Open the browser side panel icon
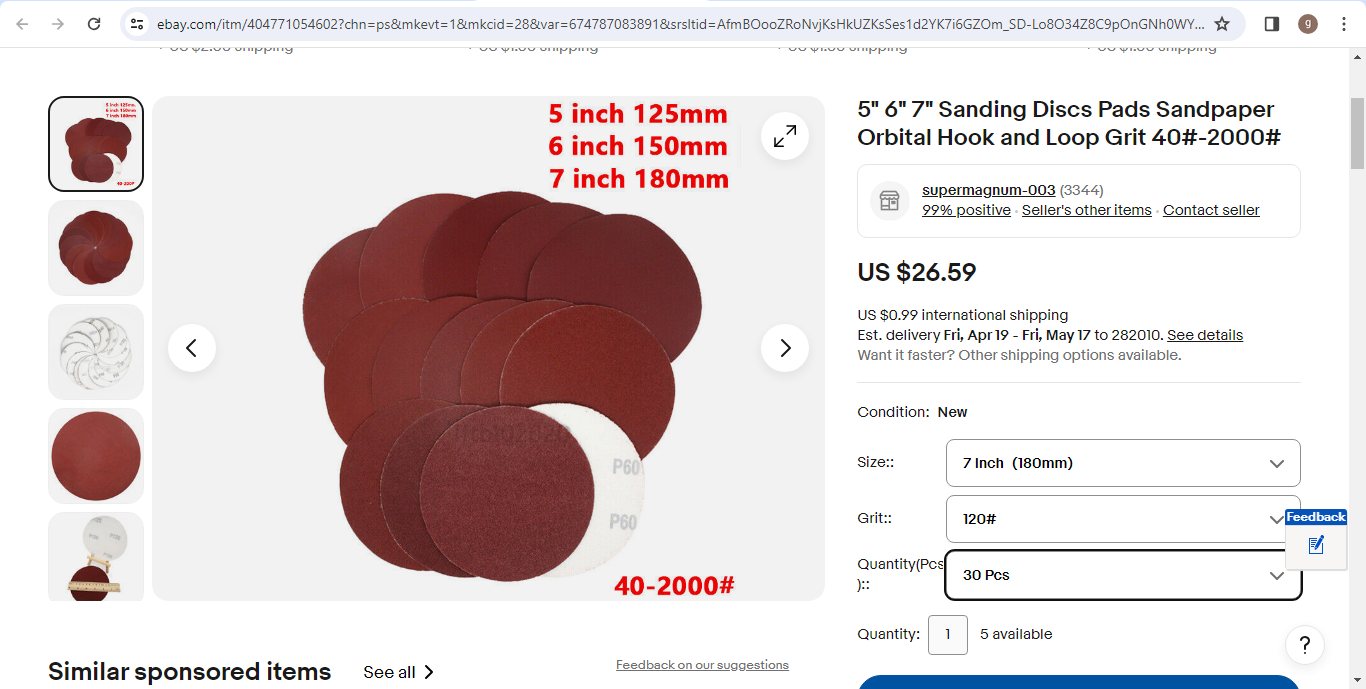The image size is (1366, 689). (x=1272, y=24)
